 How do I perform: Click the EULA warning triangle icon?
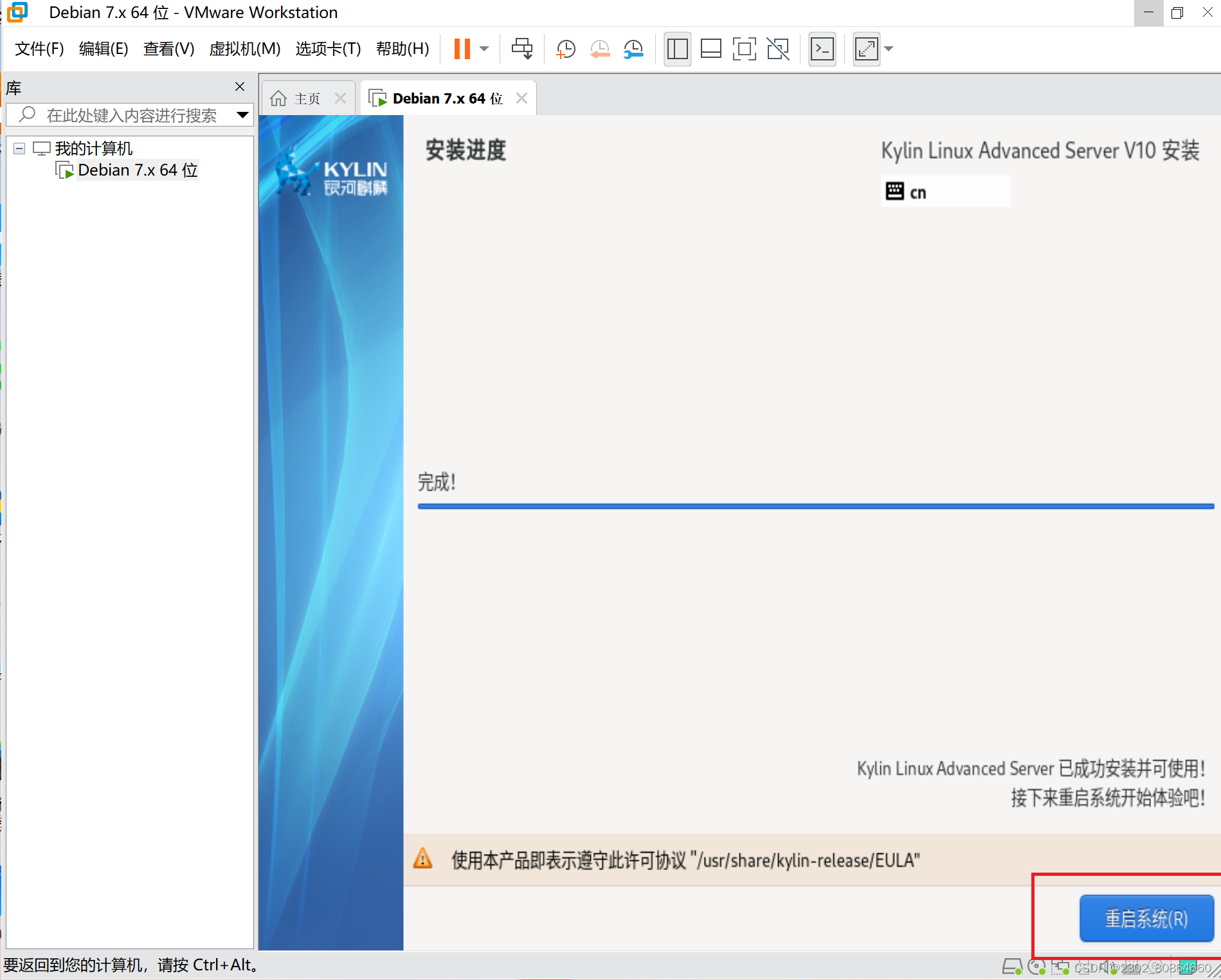coord(422,858)
